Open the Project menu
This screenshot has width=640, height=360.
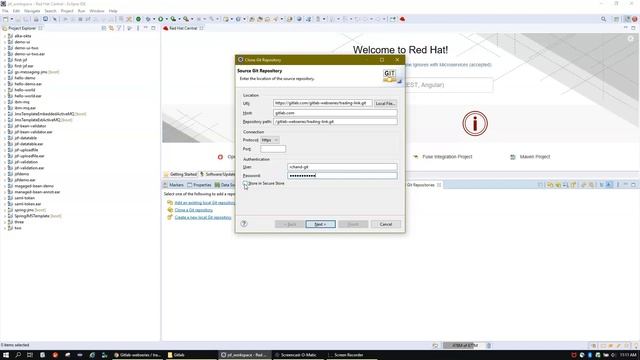[x=67, y=11]
